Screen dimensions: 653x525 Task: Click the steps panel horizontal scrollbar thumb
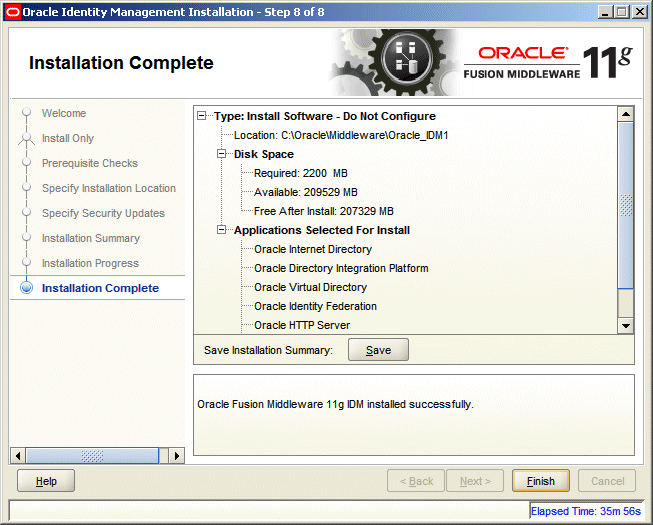click(x=92, y=456)
